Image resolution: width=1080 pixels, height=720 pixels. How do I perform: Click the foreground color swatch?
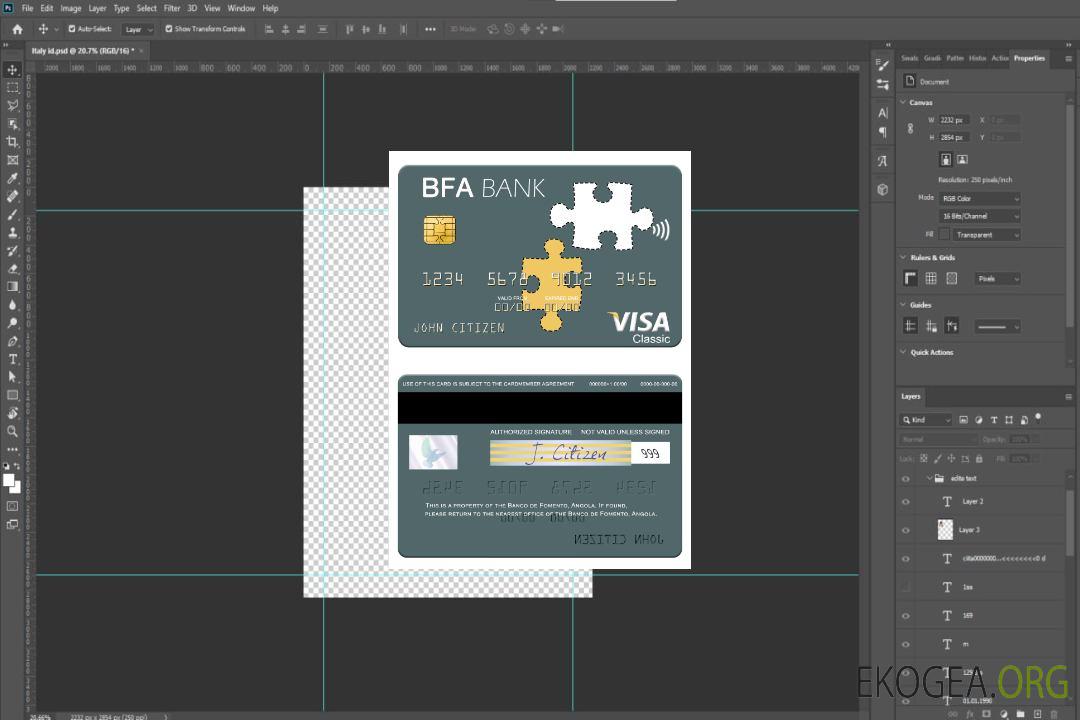[x=9, y=480]
